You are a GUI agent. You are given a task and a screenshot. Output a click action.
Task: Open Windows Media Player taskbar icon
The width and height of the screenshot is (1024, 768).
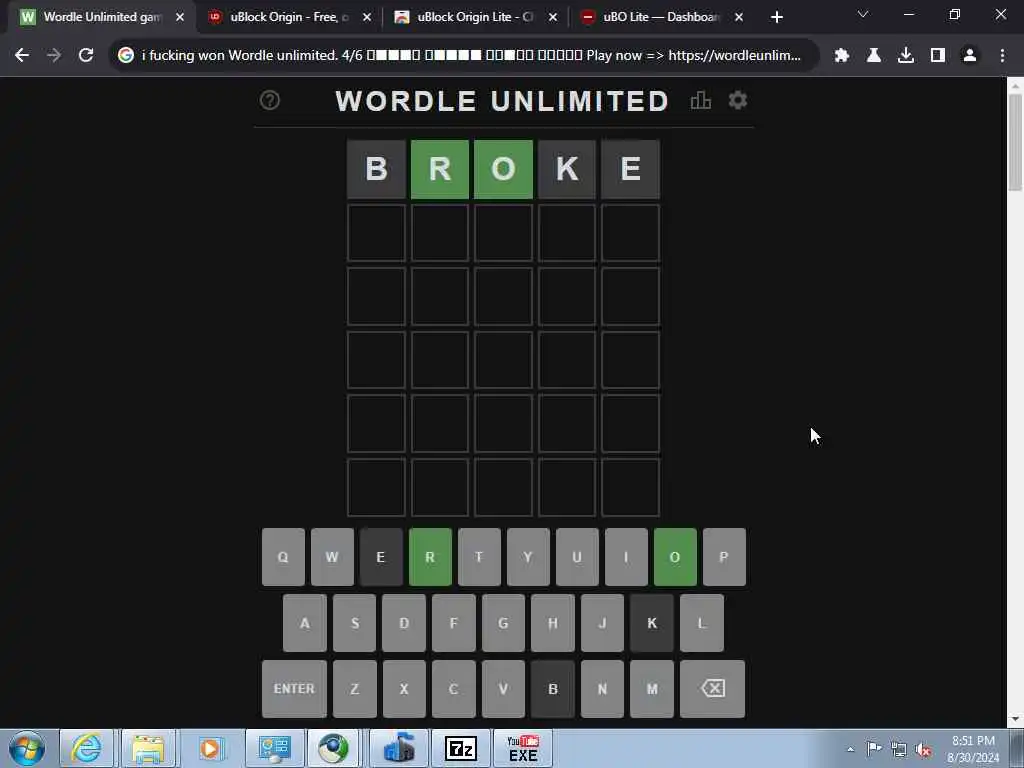(x=210, y=748)
